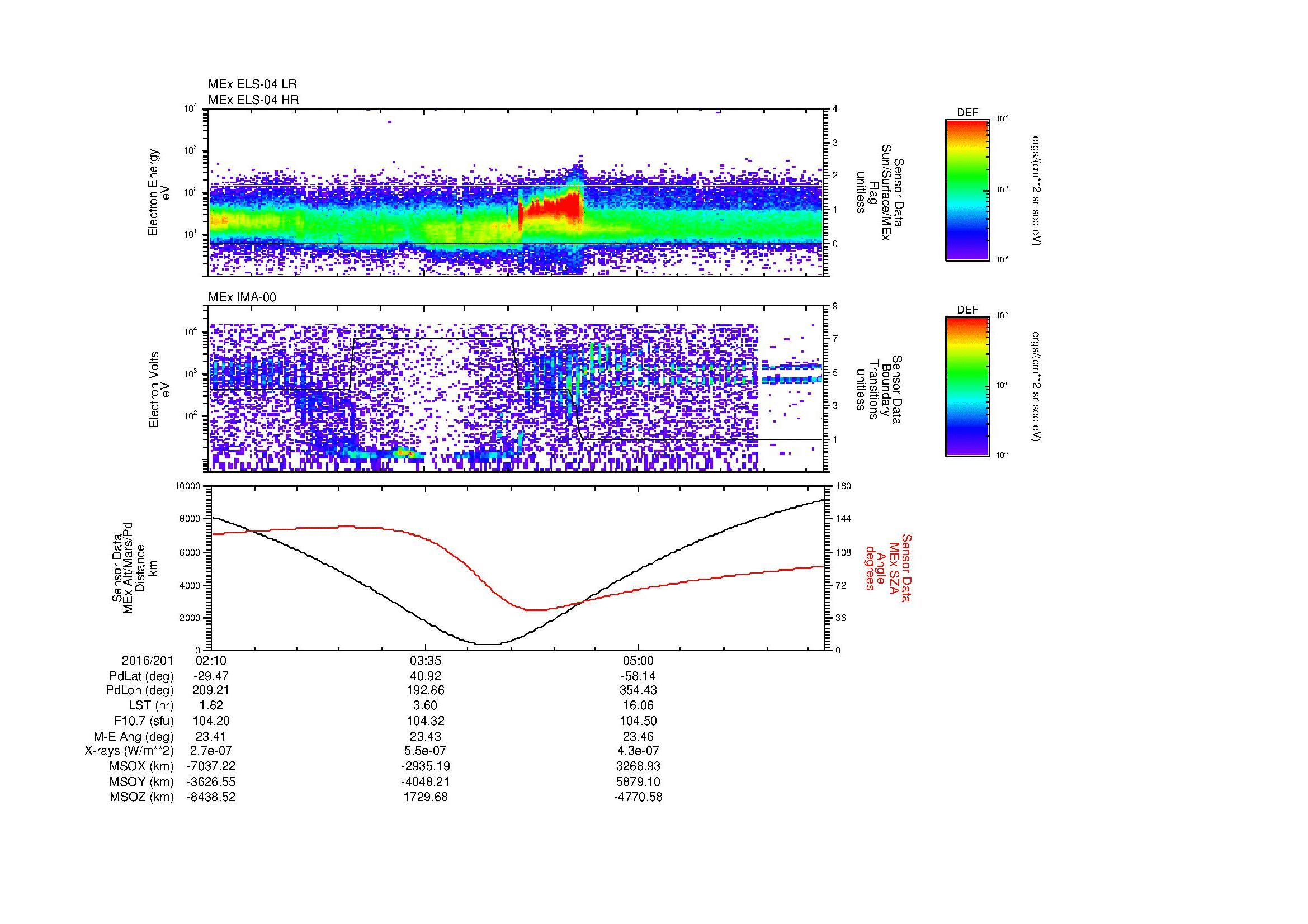Click the LST (hr) row label
1308x924 pixels.
(x=151, y=705)
